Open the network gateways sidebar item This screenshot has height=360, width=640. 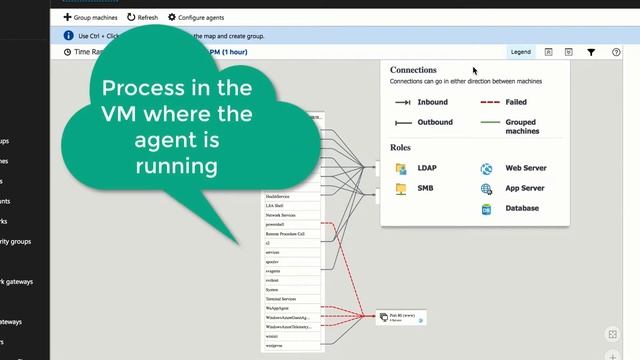coord(16,282)
